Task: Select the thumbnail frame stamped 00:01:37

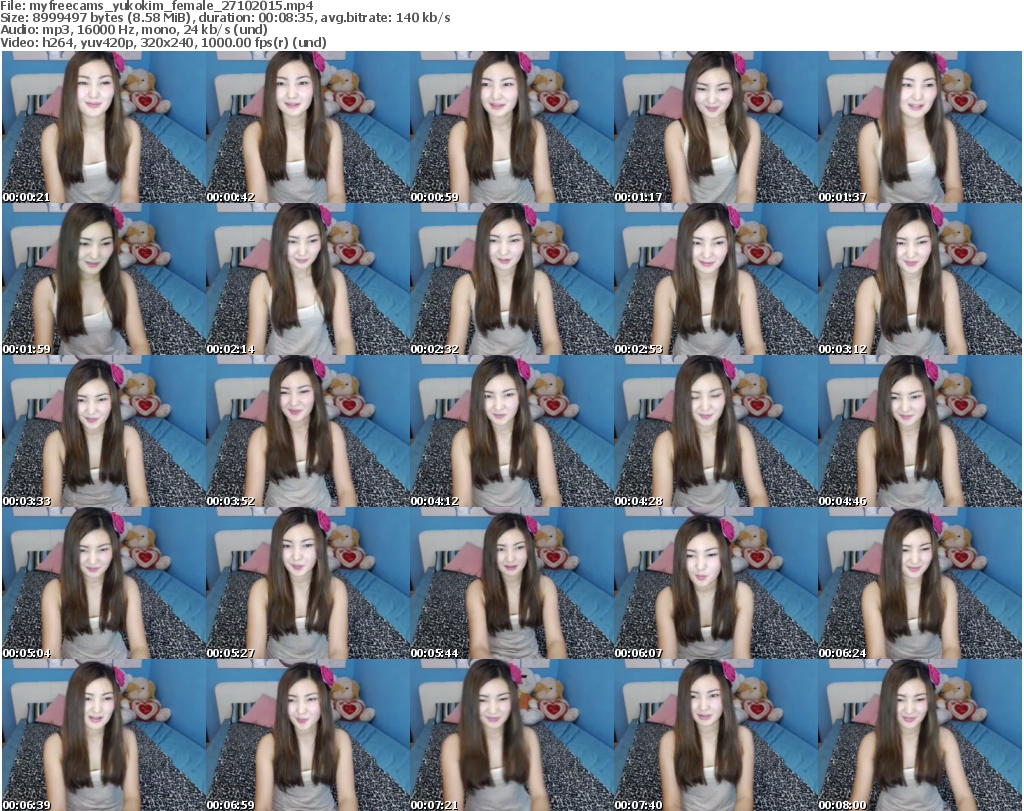Action: [920, 127]
